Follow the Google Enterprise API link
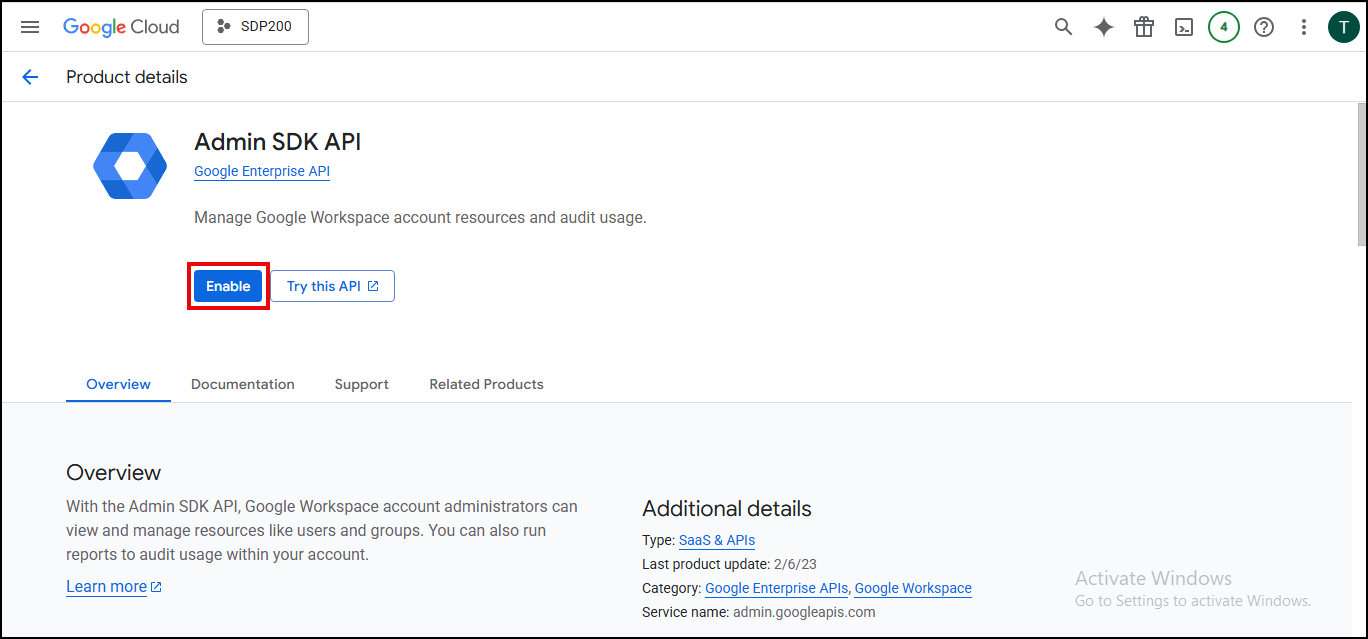The image size is (1368, 639). click(x=262, y=171)
